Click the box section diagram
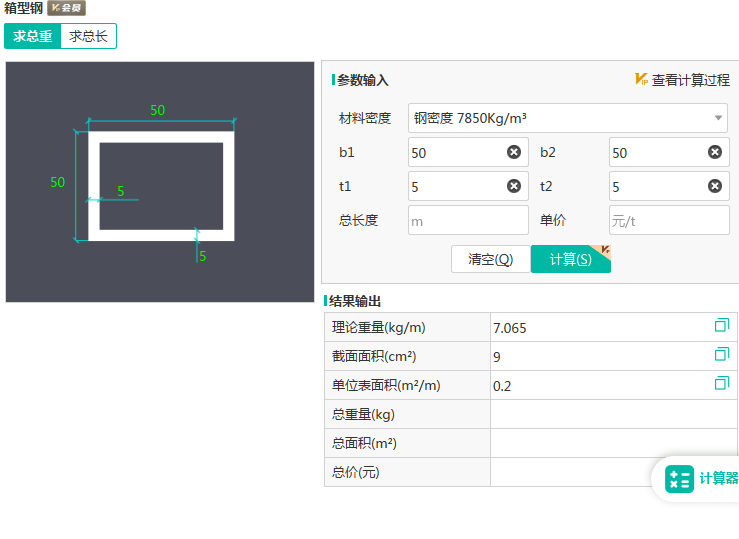739x539 pixels. (x=160, y=182)
